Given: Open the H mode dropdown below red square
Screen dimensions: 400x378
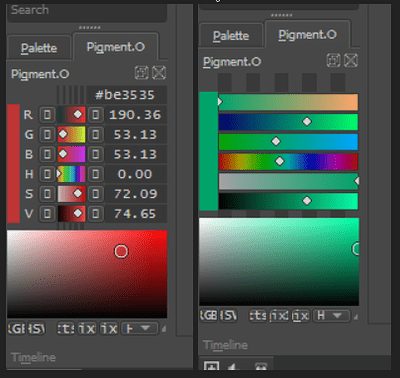Looking at the screenshot, I should [x=140, y=329].
